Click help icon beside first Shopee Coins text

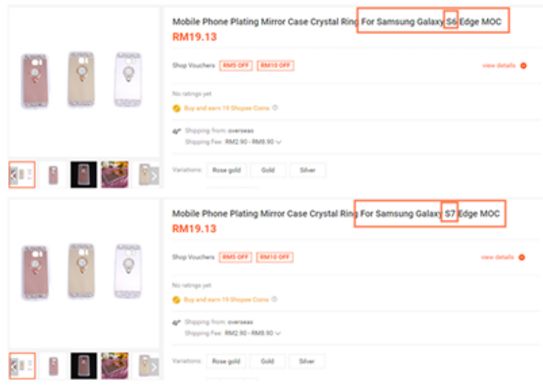click(275, 108)
